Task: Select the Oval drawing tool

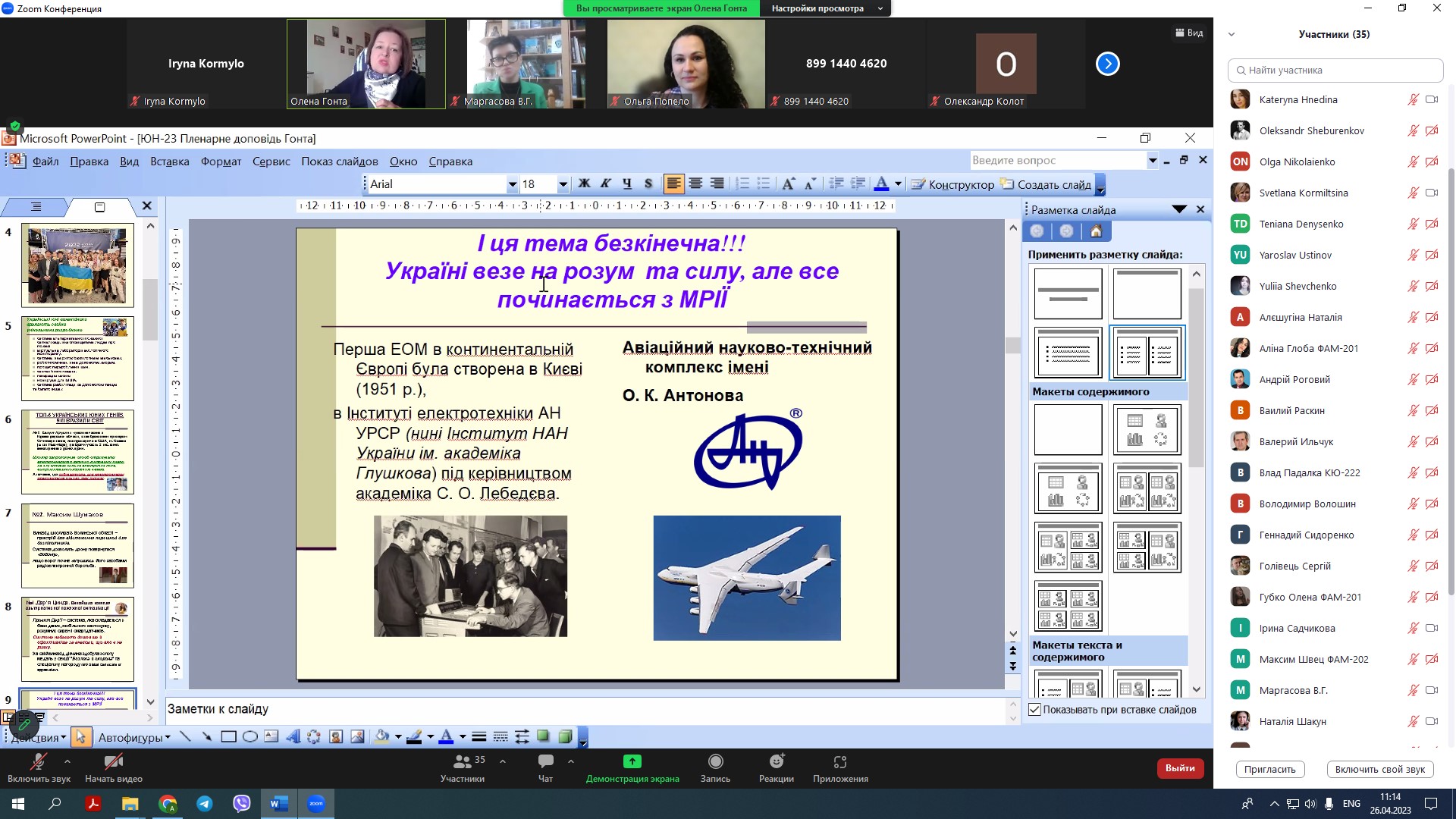Action: tap(249, 737)
